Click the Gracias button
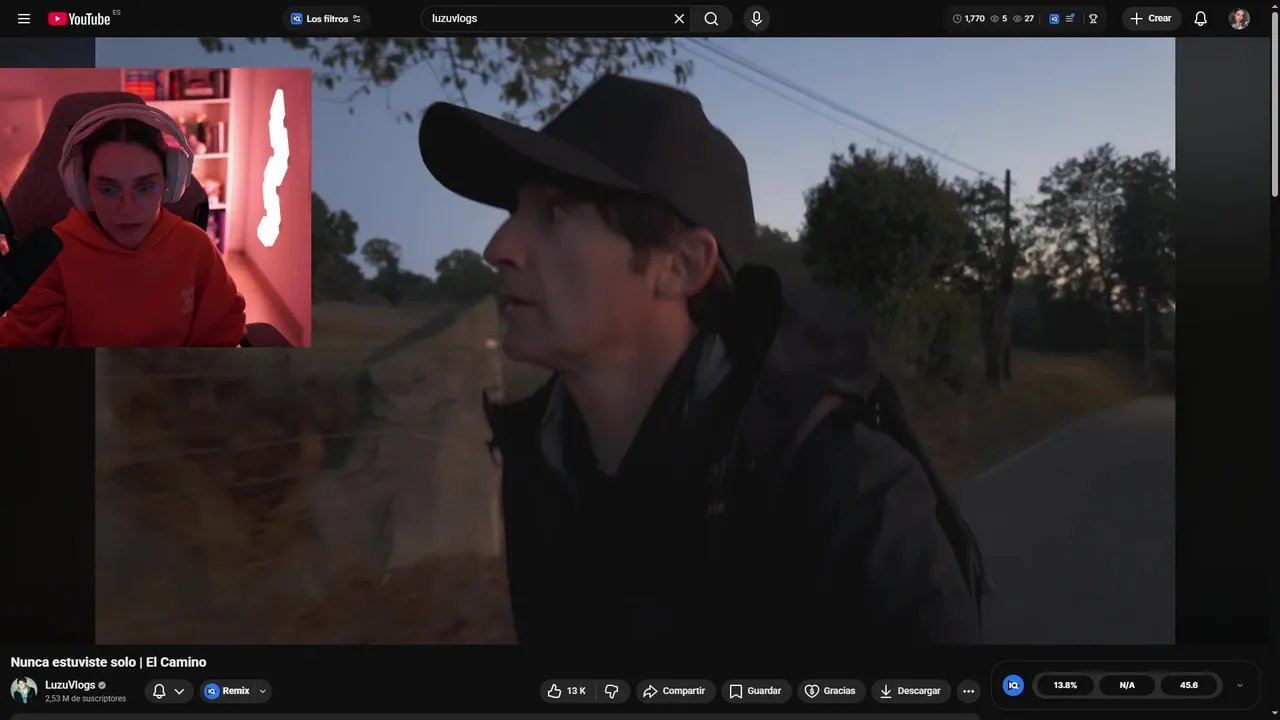 click(x=830, y=691)
